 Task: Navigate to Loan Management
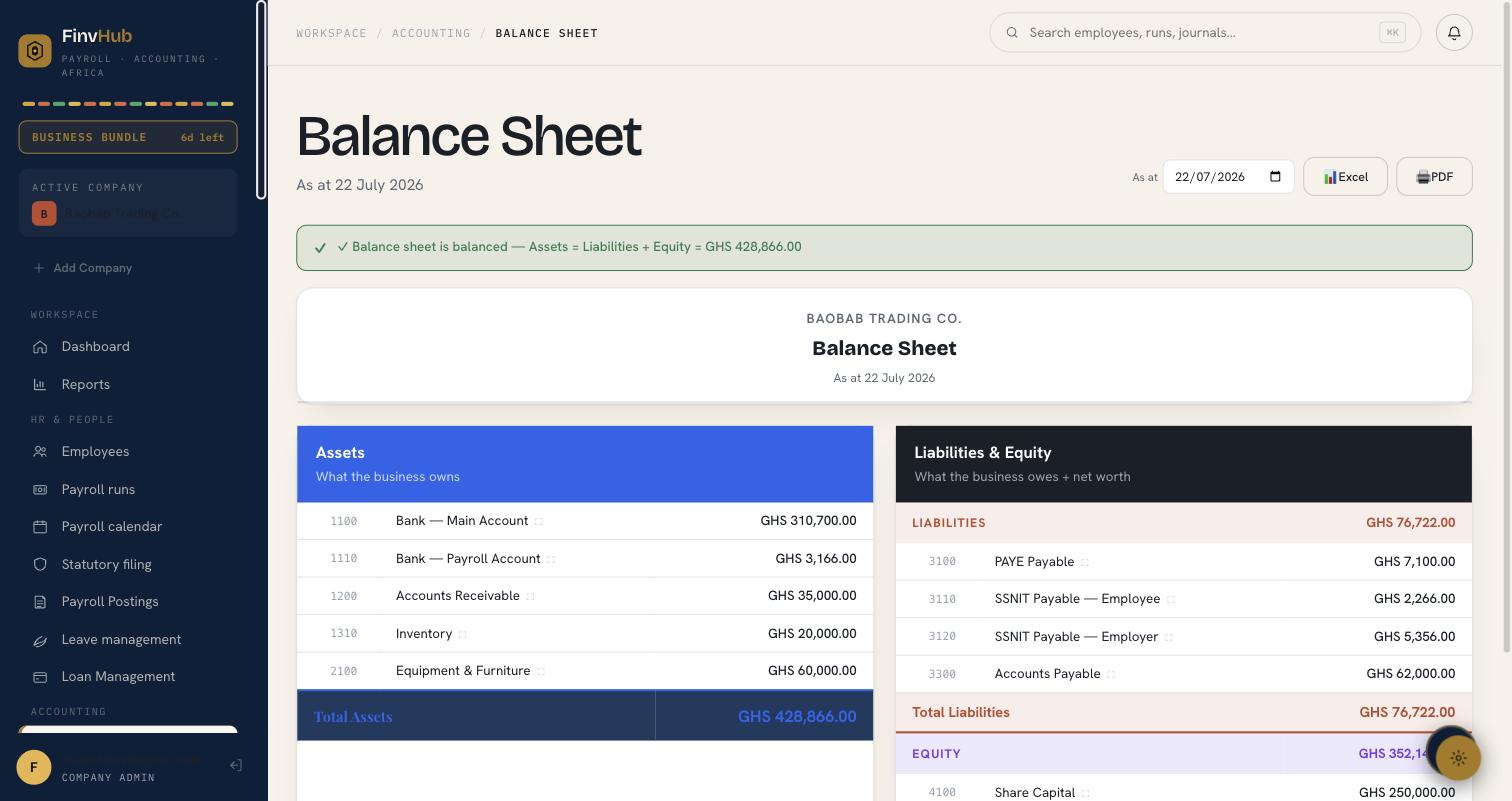point(128,677)
